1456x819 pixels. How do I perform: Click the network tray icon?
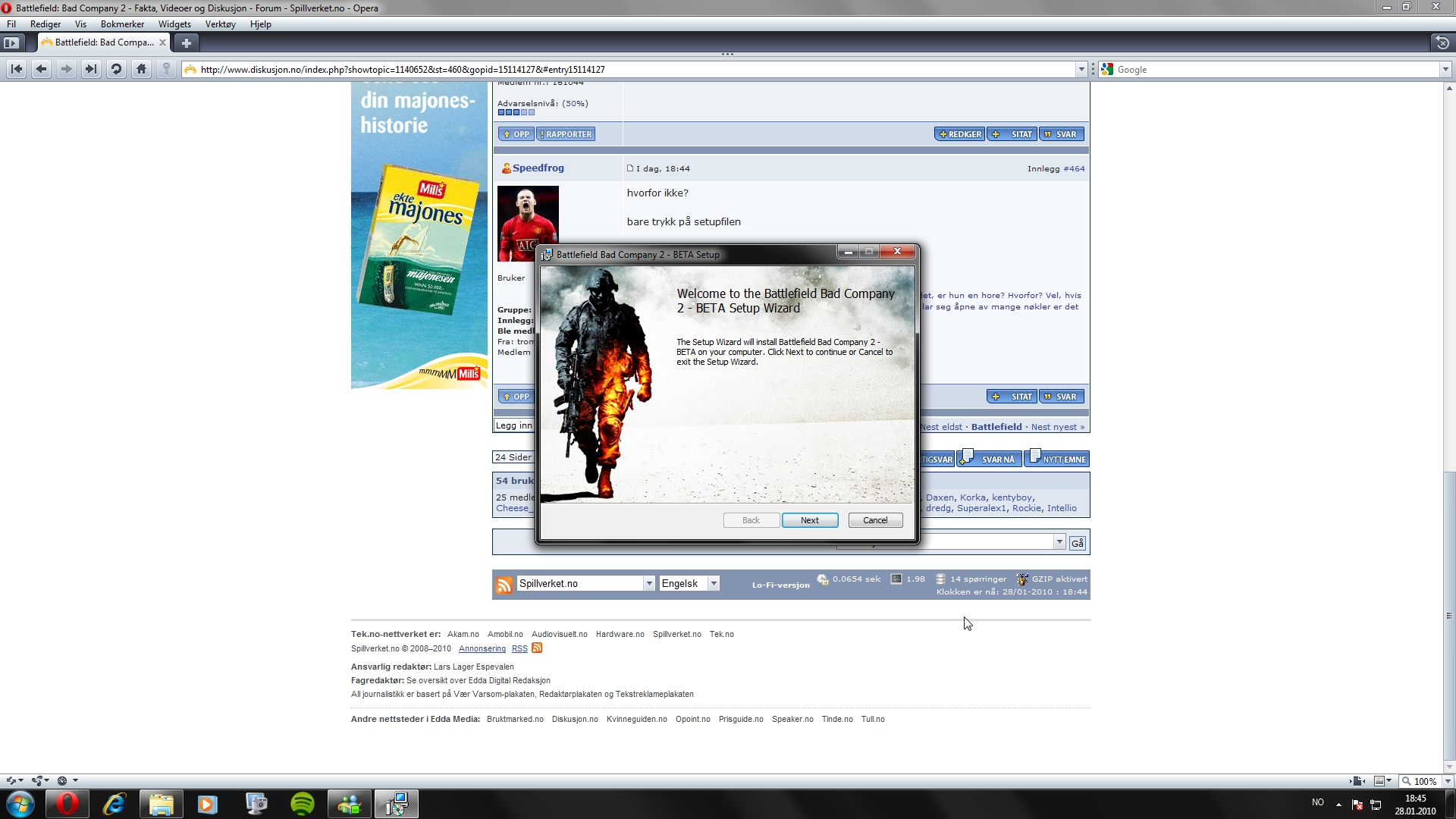[x=1376, y=804]
